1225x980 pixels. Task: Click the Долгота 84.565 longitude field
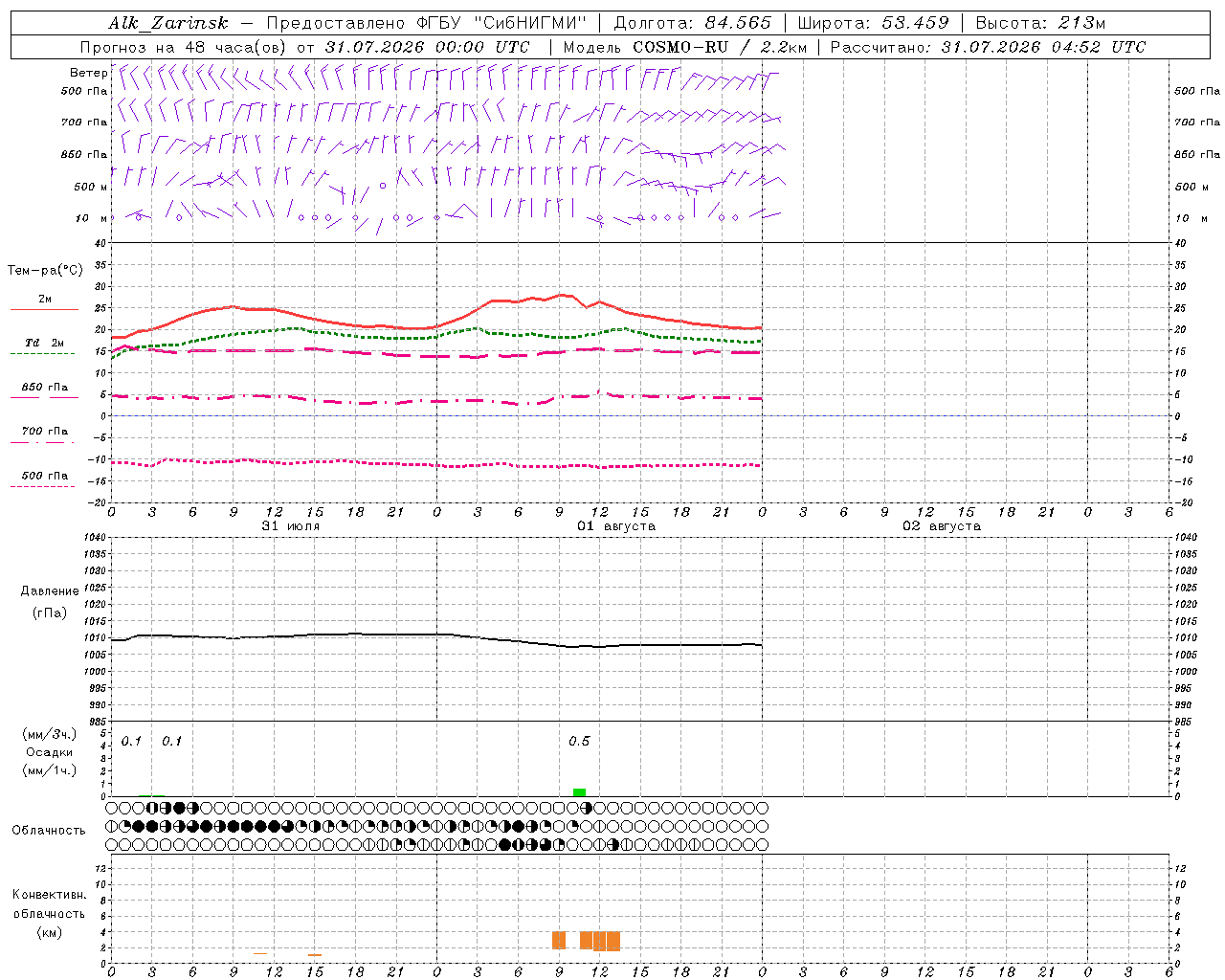[x=692, y=23]
